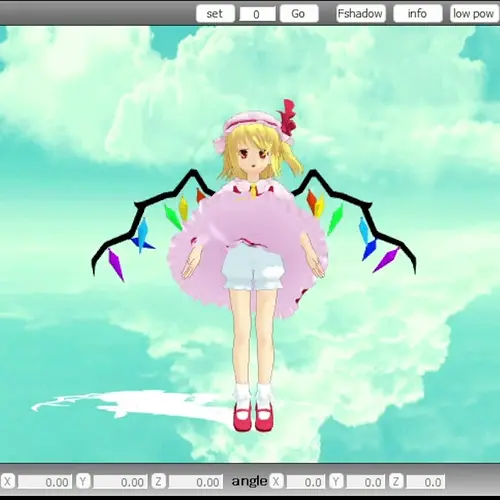Viewport: 500px width, 500px height.
Task: Click the Go button
Action: (x=299, y=14)
